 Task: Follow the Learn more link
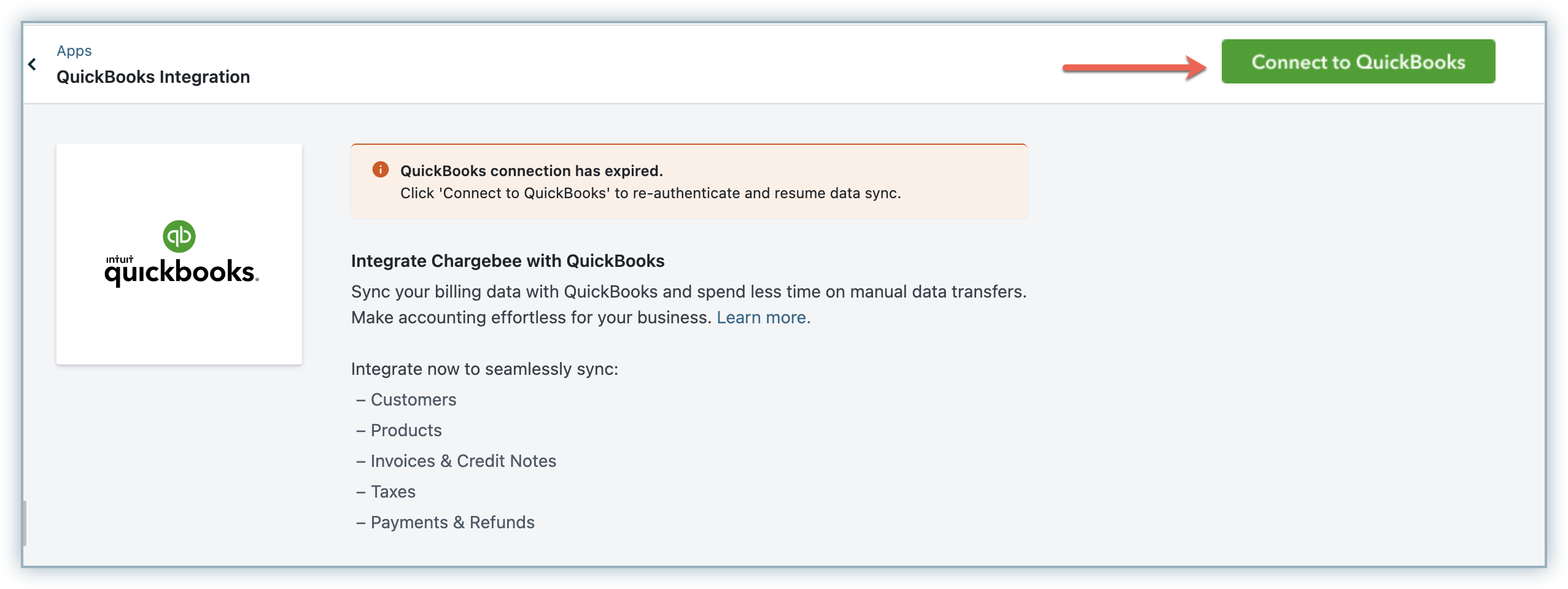click(x=763, y=318)
